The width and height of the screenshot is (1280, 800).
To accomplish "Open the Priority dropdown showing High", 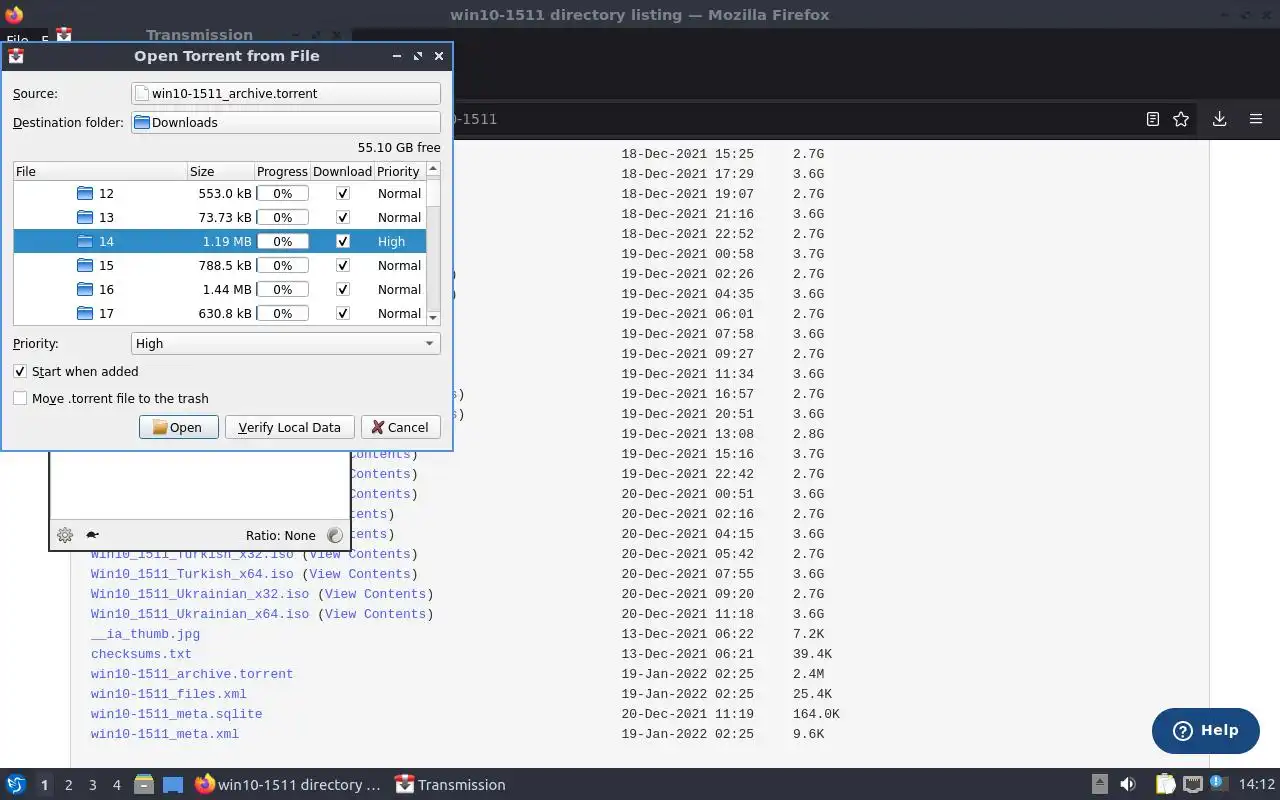I will 286,343.
